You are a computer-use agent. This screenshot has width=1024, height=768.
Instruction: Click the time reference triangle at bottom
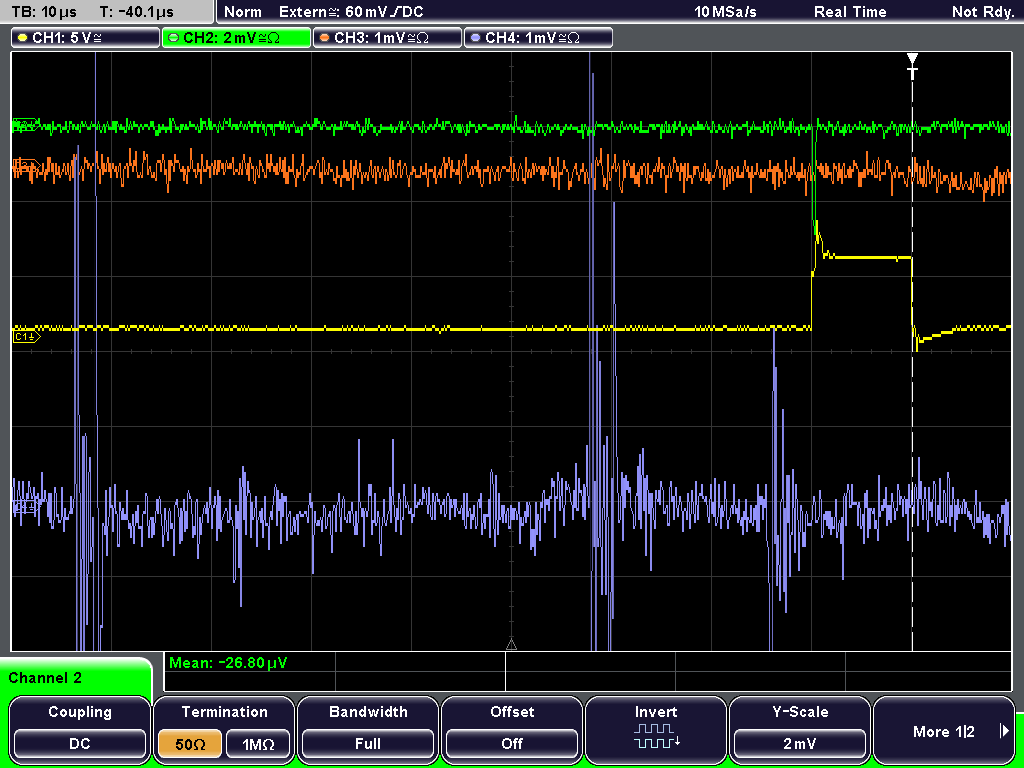tap(511, 645)
